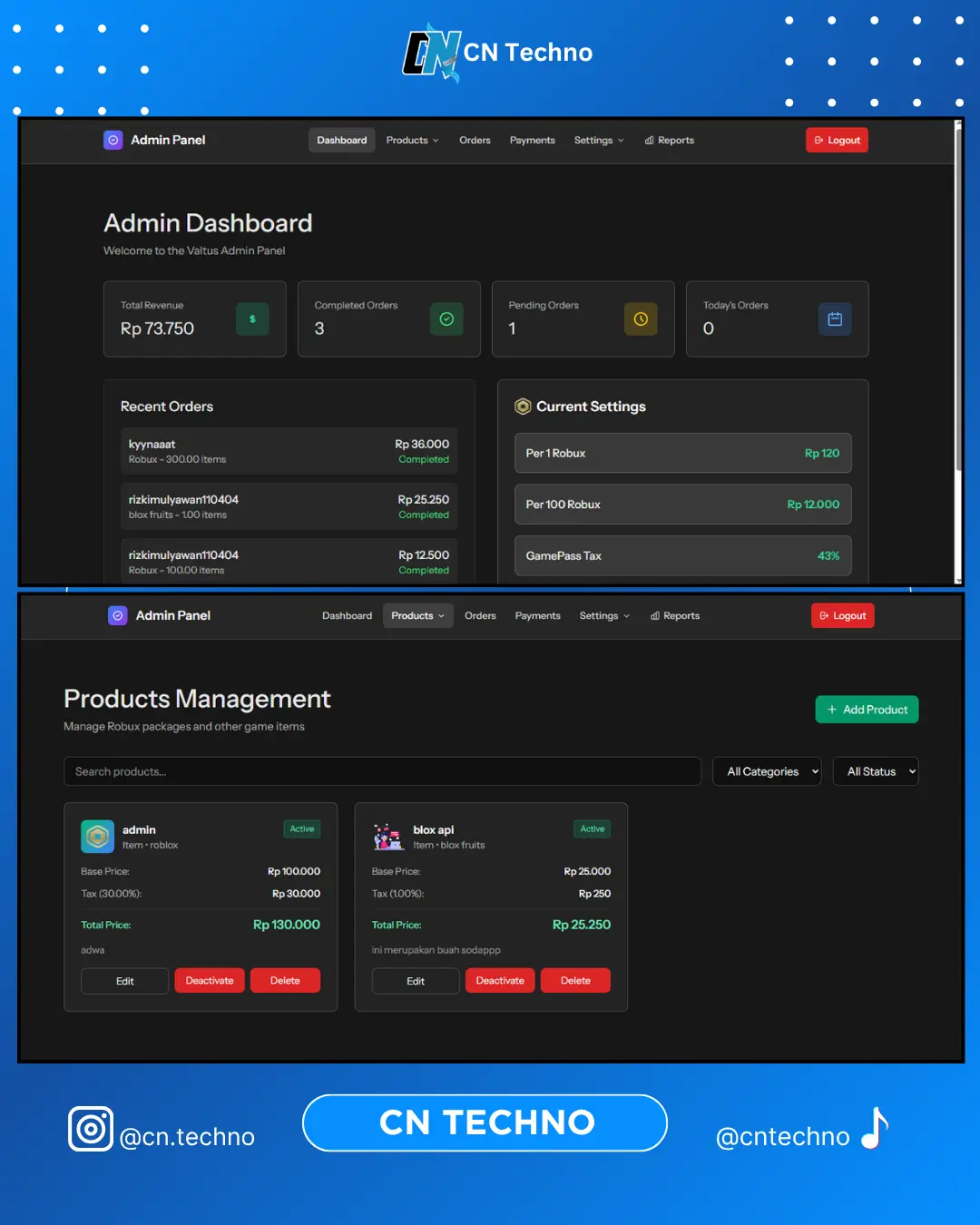
Task: Delete the blox api product
Action: 575,981
